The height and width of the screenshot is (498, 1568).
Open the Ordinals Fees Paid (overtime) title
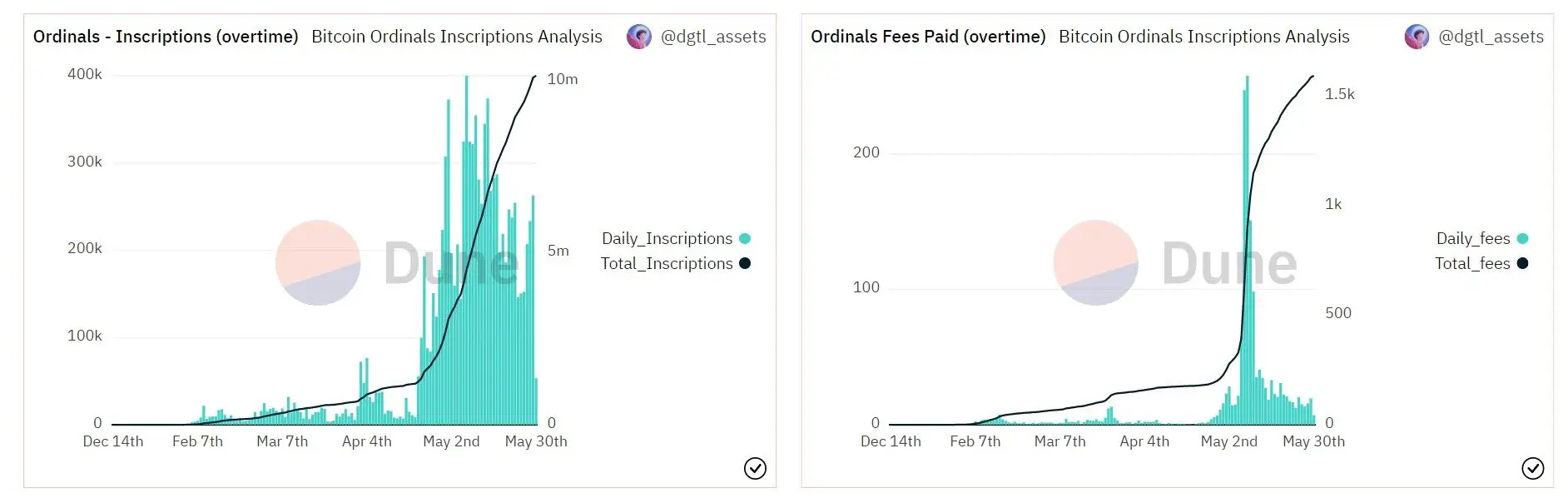[928, 37]
